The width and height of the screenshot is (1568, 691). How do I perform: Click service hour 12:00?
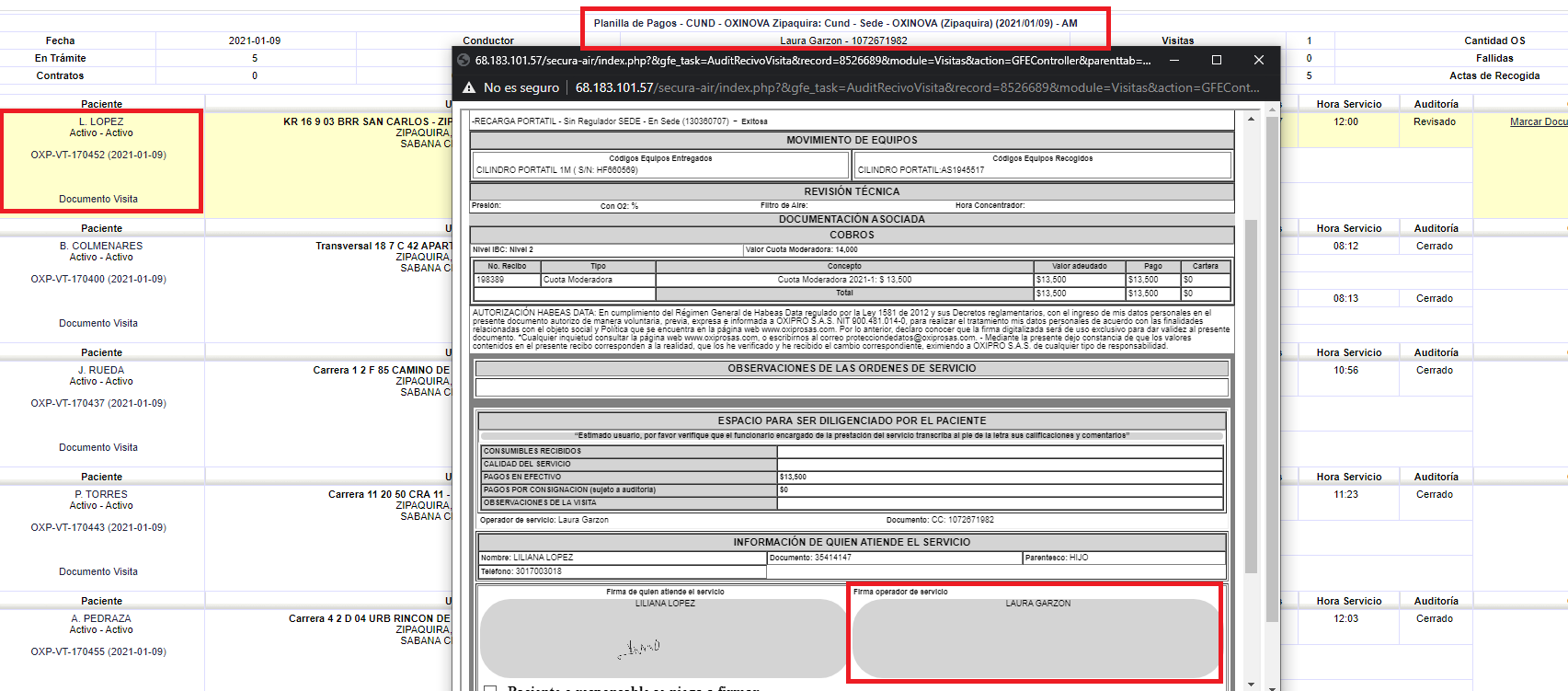click(x=1346, y=121)
